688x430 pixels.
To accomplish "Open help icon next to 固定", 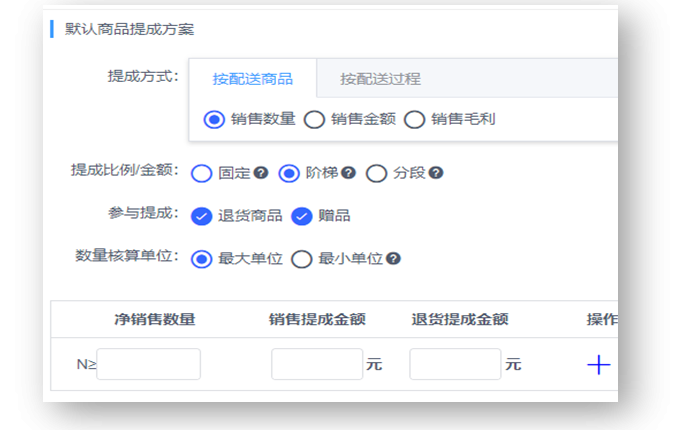I will (x=261, y=173).
